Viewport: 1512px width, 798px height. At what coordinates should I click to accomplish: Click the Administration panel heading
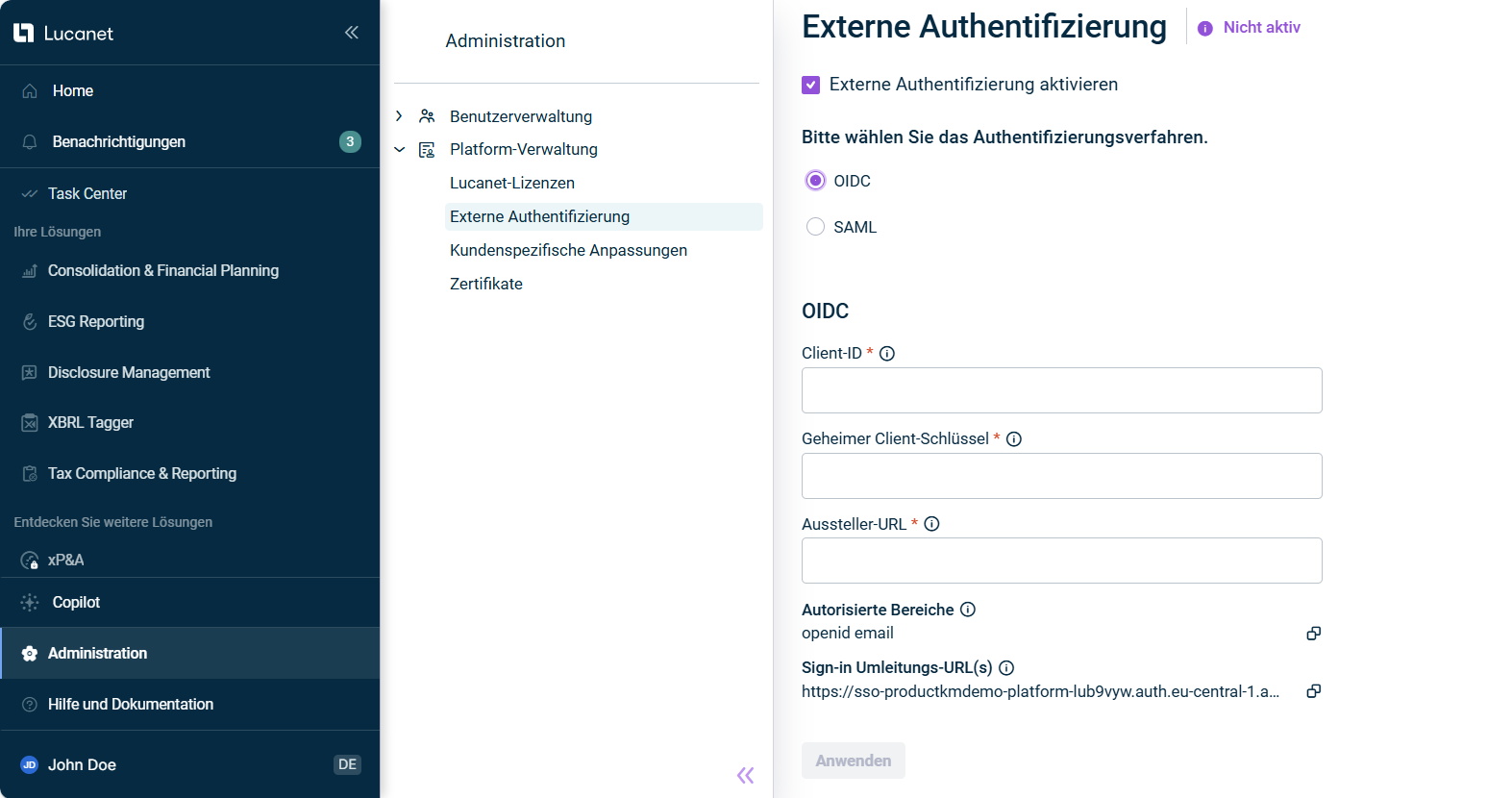click(x=506, y=41)
